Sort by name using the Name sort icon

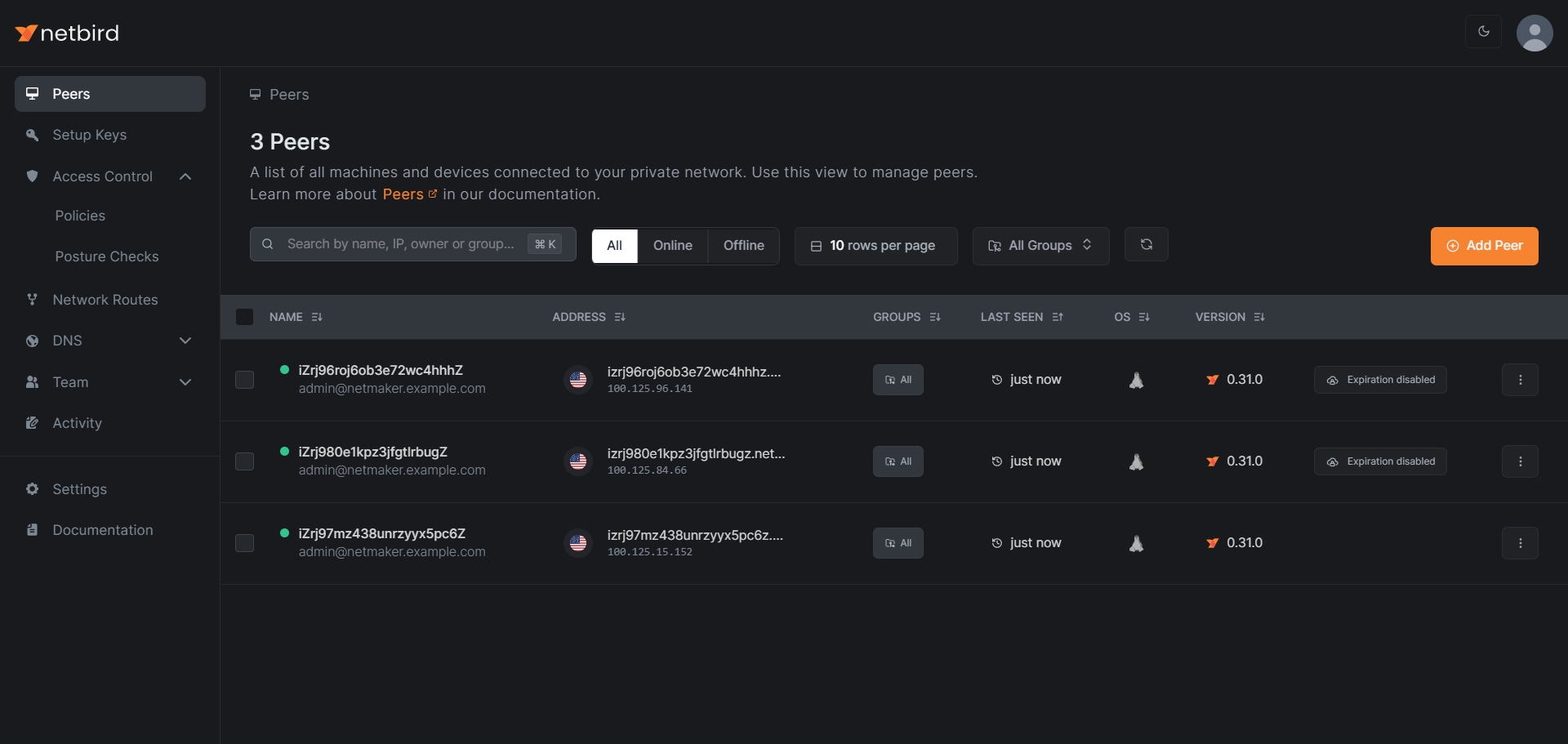coord(317,317)
